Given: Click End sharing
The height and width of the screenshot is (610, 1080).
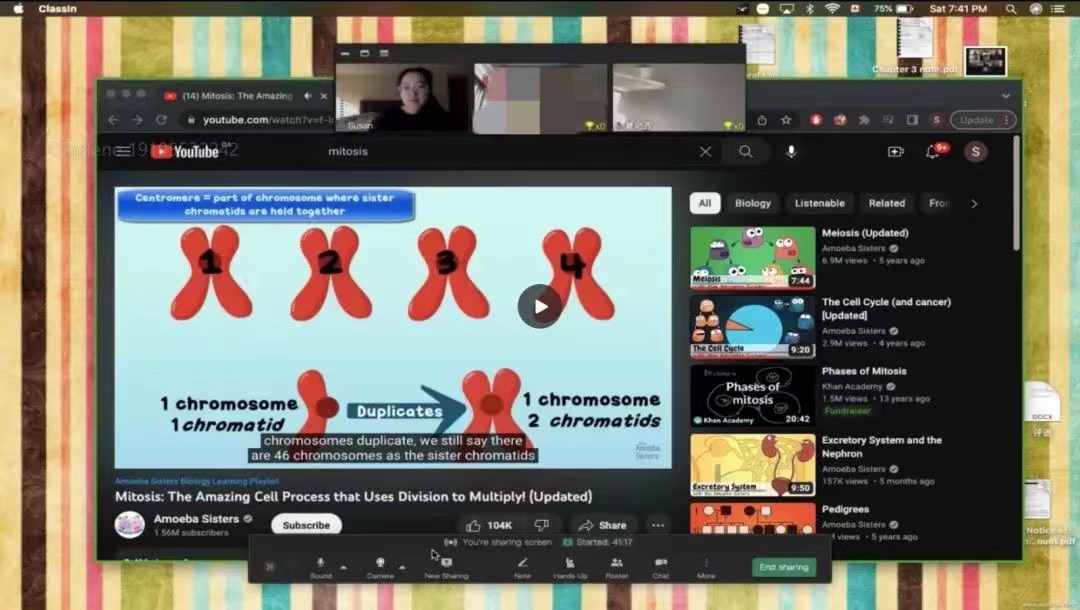Looking at the screenshot, I should pyautogui.click(x=784, y=567).
